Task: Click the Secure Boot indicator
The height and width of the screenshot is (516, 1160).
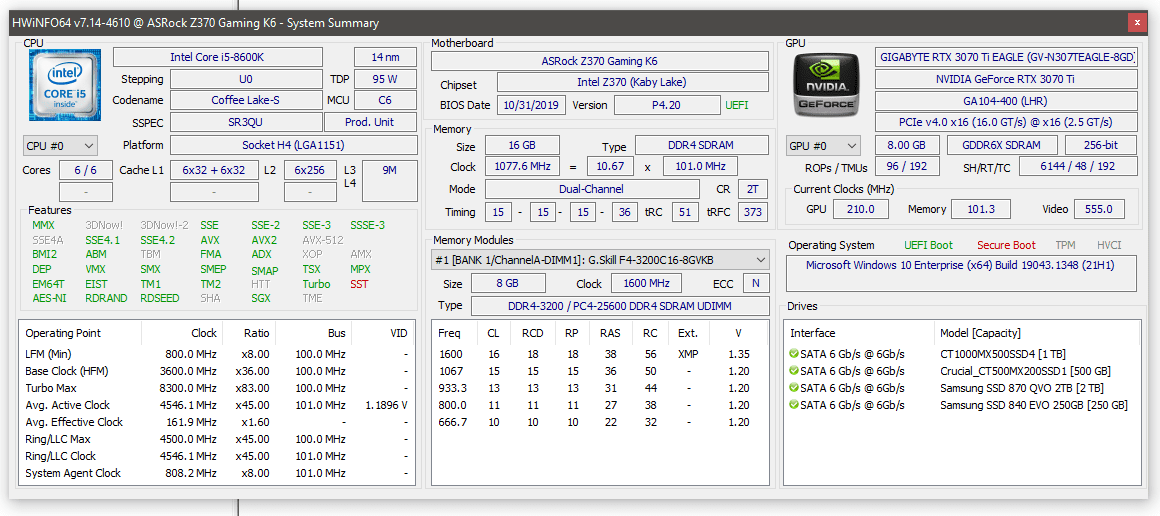Action: [x=1006, y=245]
